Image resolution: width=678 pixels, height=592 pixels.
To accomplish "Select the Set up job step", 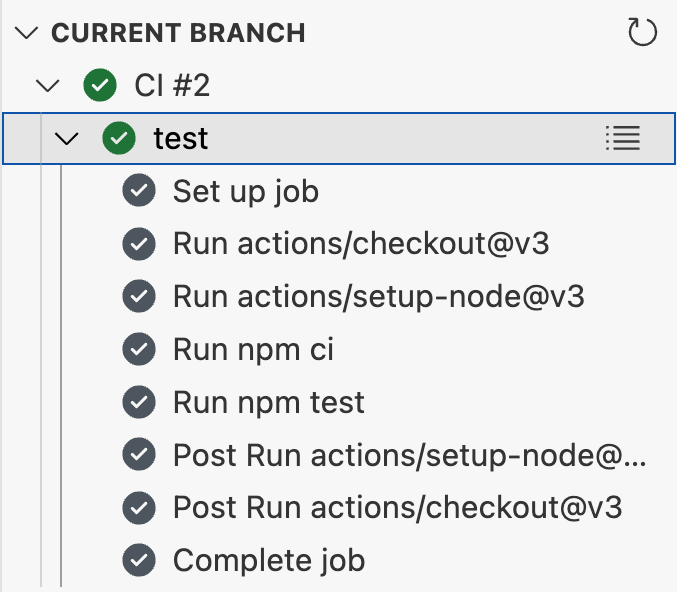I will point(245,191).
